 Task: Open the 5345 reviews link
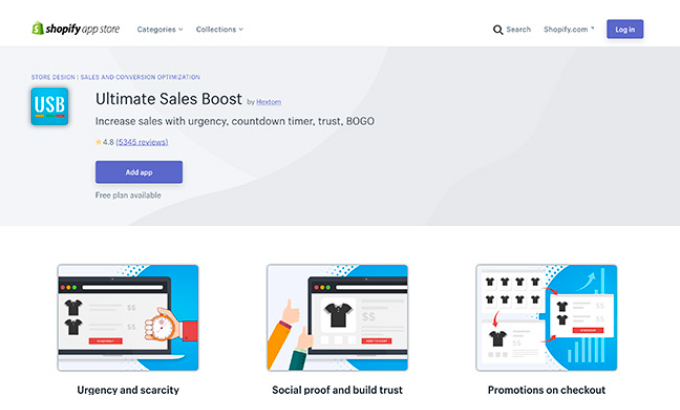tap(142, 142)
